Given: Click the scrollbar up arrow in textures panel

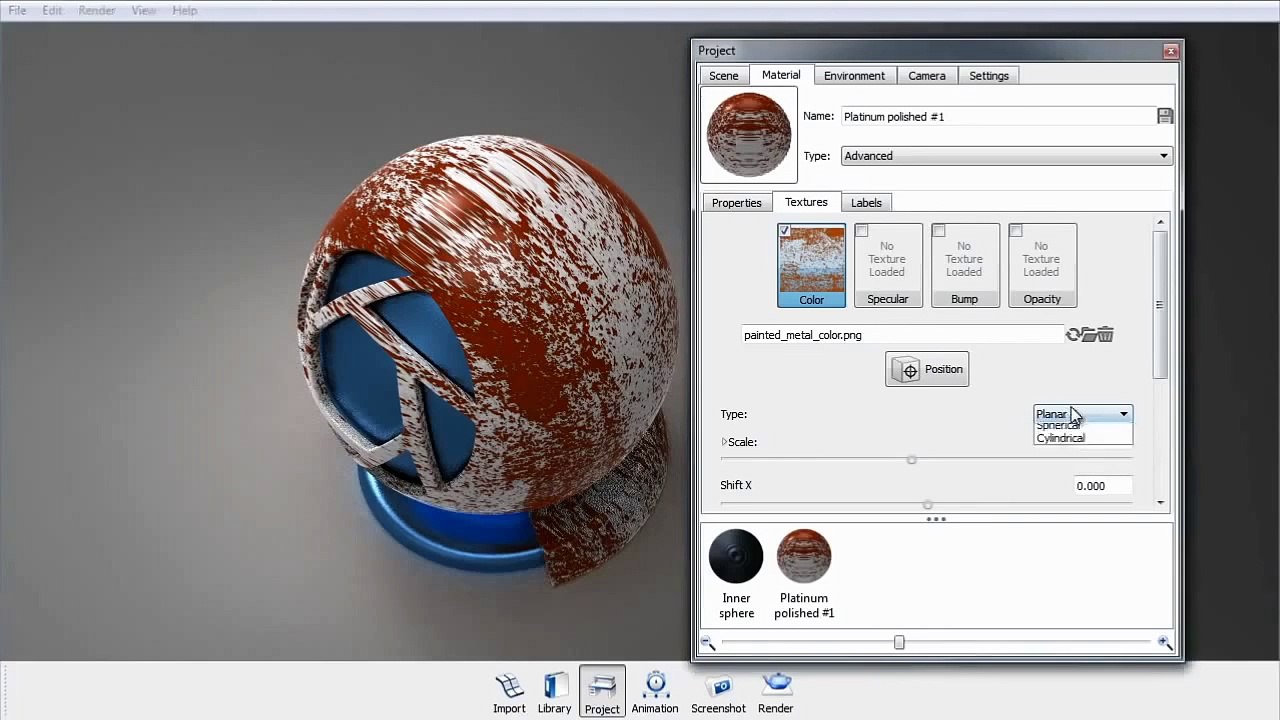Looking at the screenshot, I should [1160, 222].
